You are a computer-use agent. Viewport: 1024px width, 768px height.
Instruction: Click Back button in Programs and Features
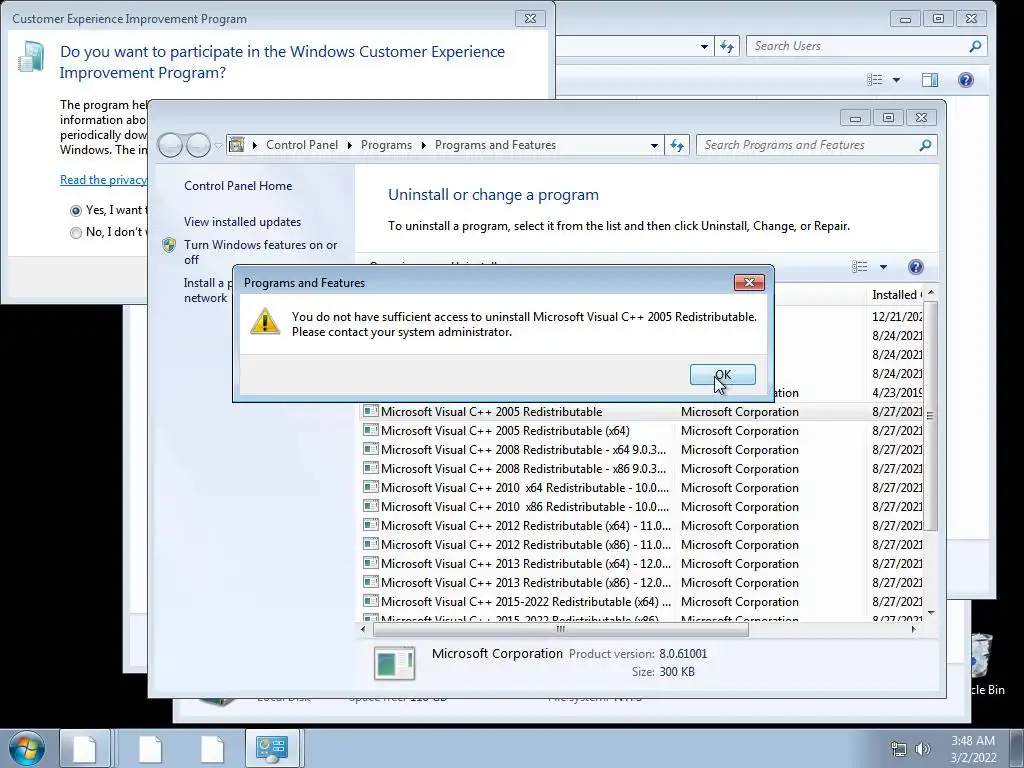pyautogui.click(x=170, y=145)
